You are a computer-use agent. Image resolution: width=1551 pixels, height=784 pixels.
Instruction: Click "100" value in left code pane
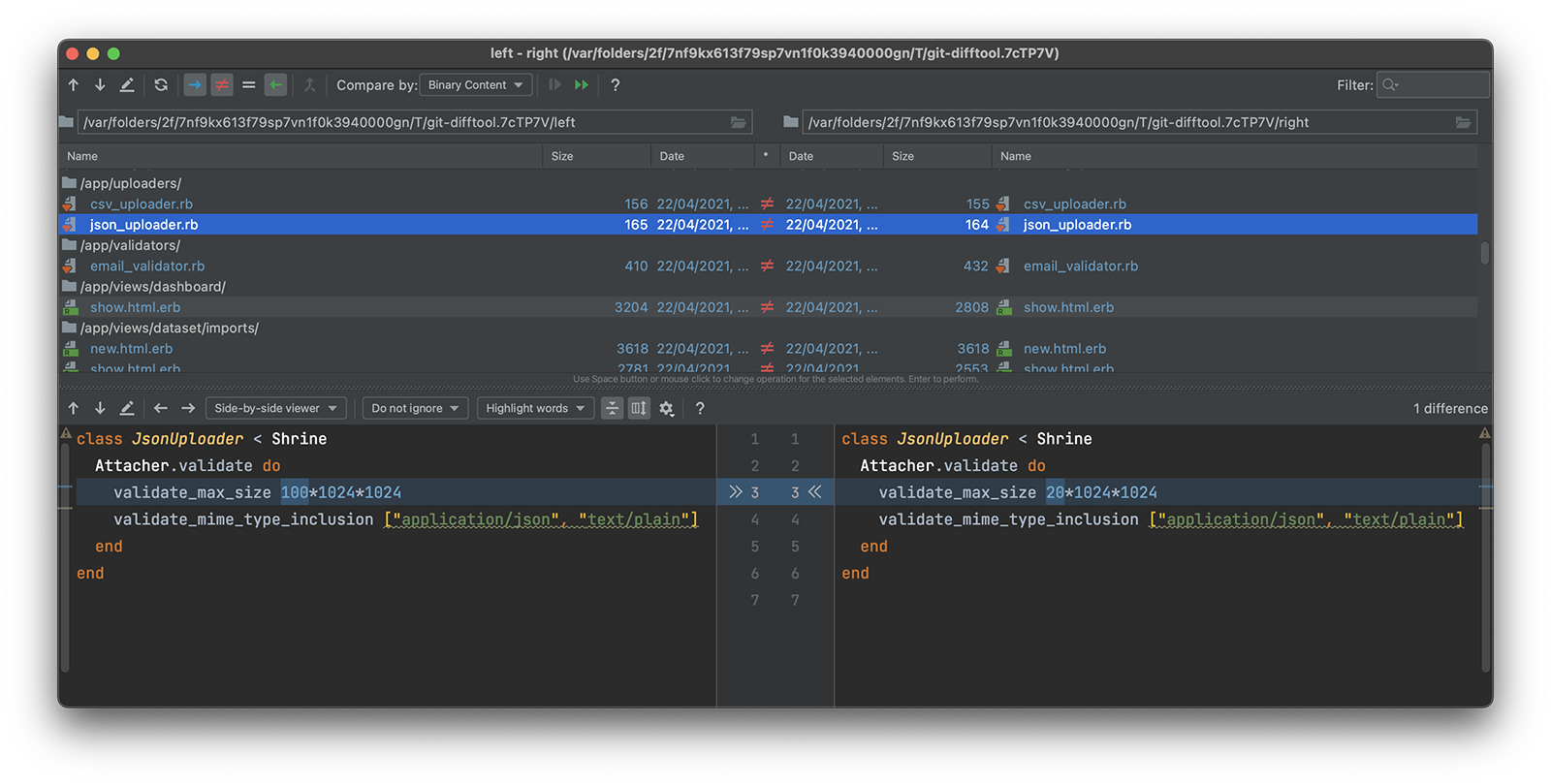[295, 492]
